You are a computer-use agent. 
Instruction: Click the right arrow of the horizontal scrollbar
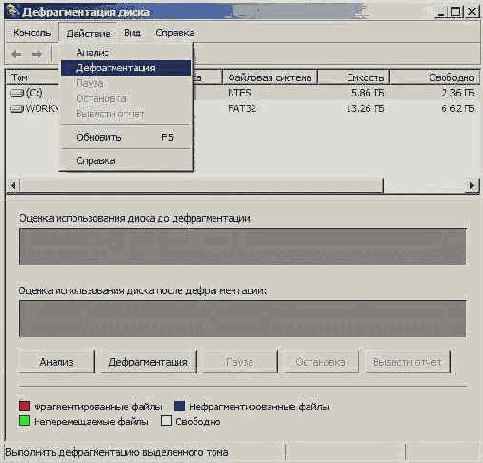click(x=472, y=185)
